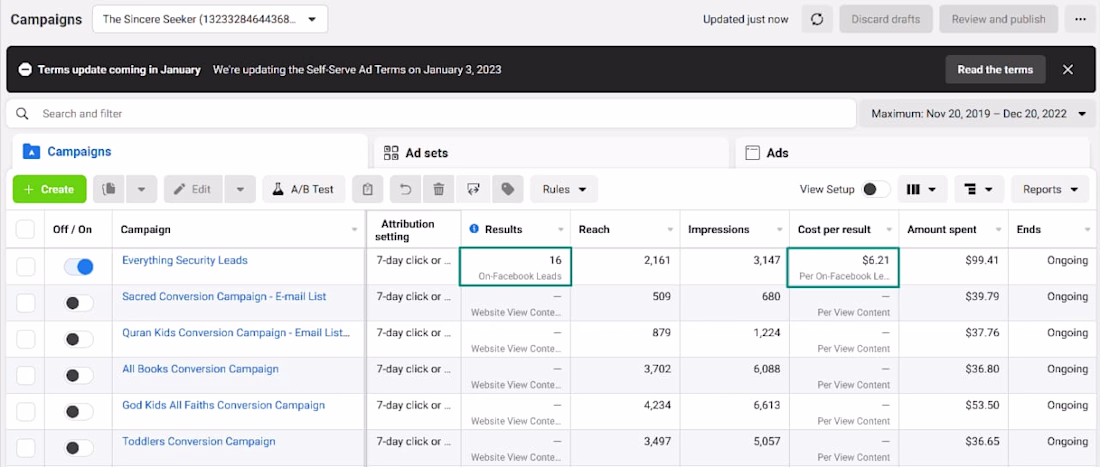The width and height of the screenshot is (1100, 467).
Task: Turn on Quran Kids Conversion Campaign toggle
Action: 79,339
